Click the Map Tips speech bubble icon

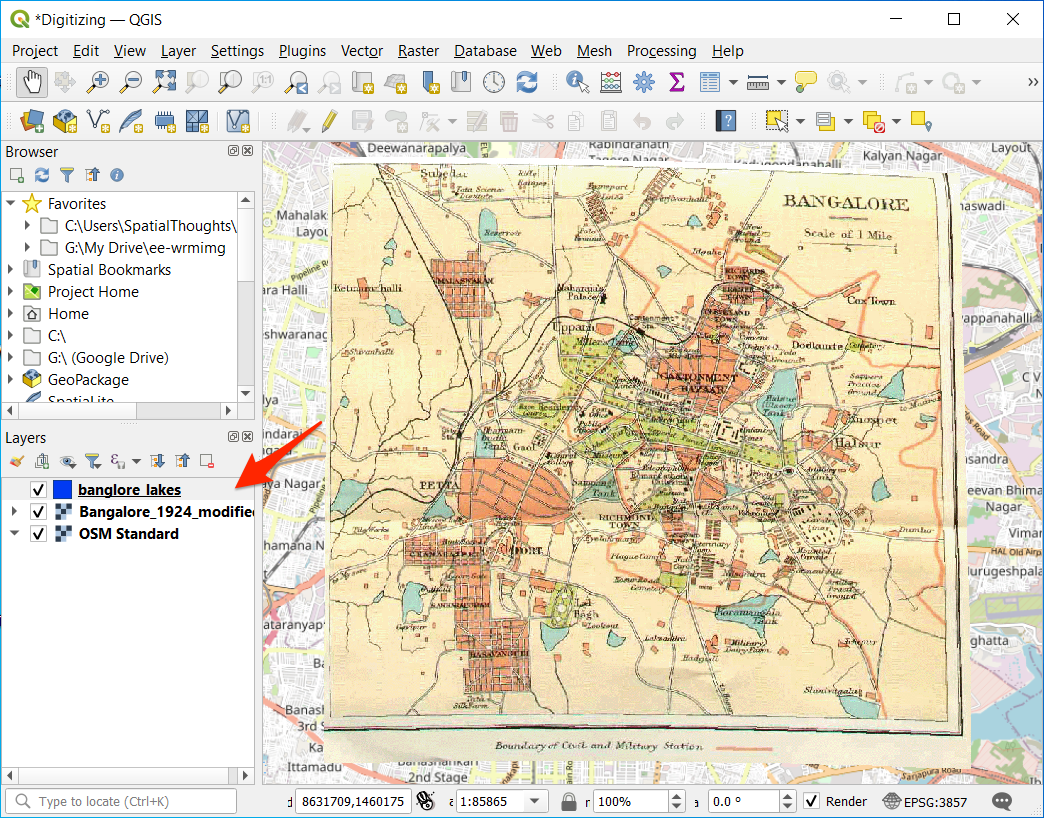click(806, 82)
